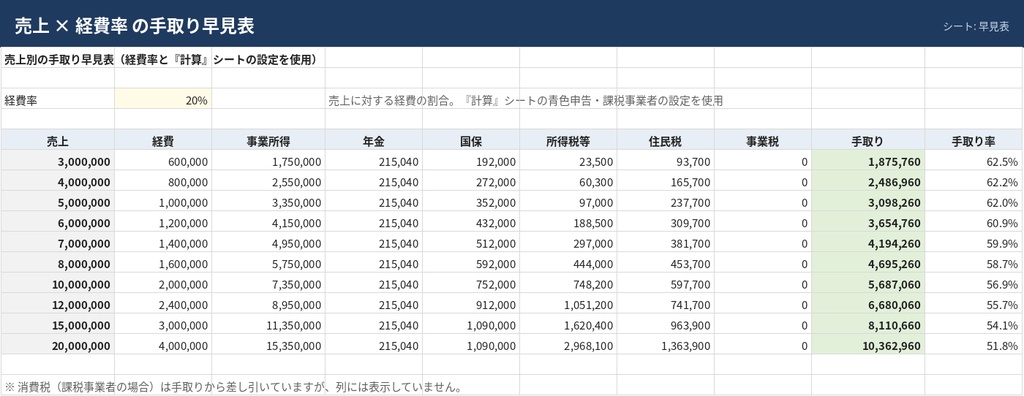Click the 手取り率 cell 51.8%

coord(974,345)
